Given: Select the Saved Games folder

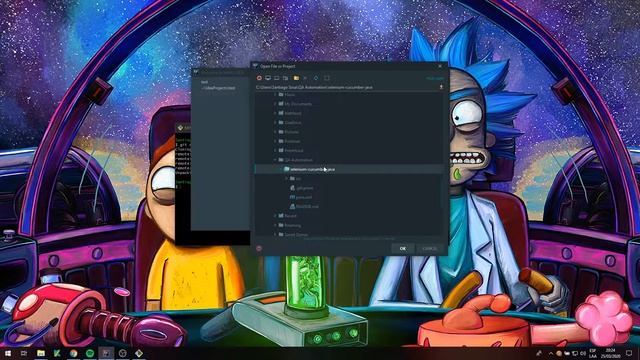Looking at the screenshot, I should (x=296, y=235).
